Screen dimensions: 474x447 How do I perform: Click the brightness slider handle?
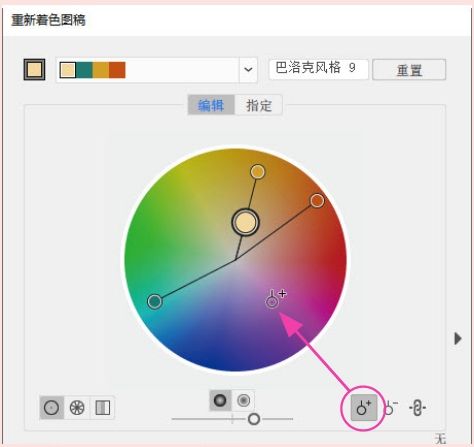(254, 419)
